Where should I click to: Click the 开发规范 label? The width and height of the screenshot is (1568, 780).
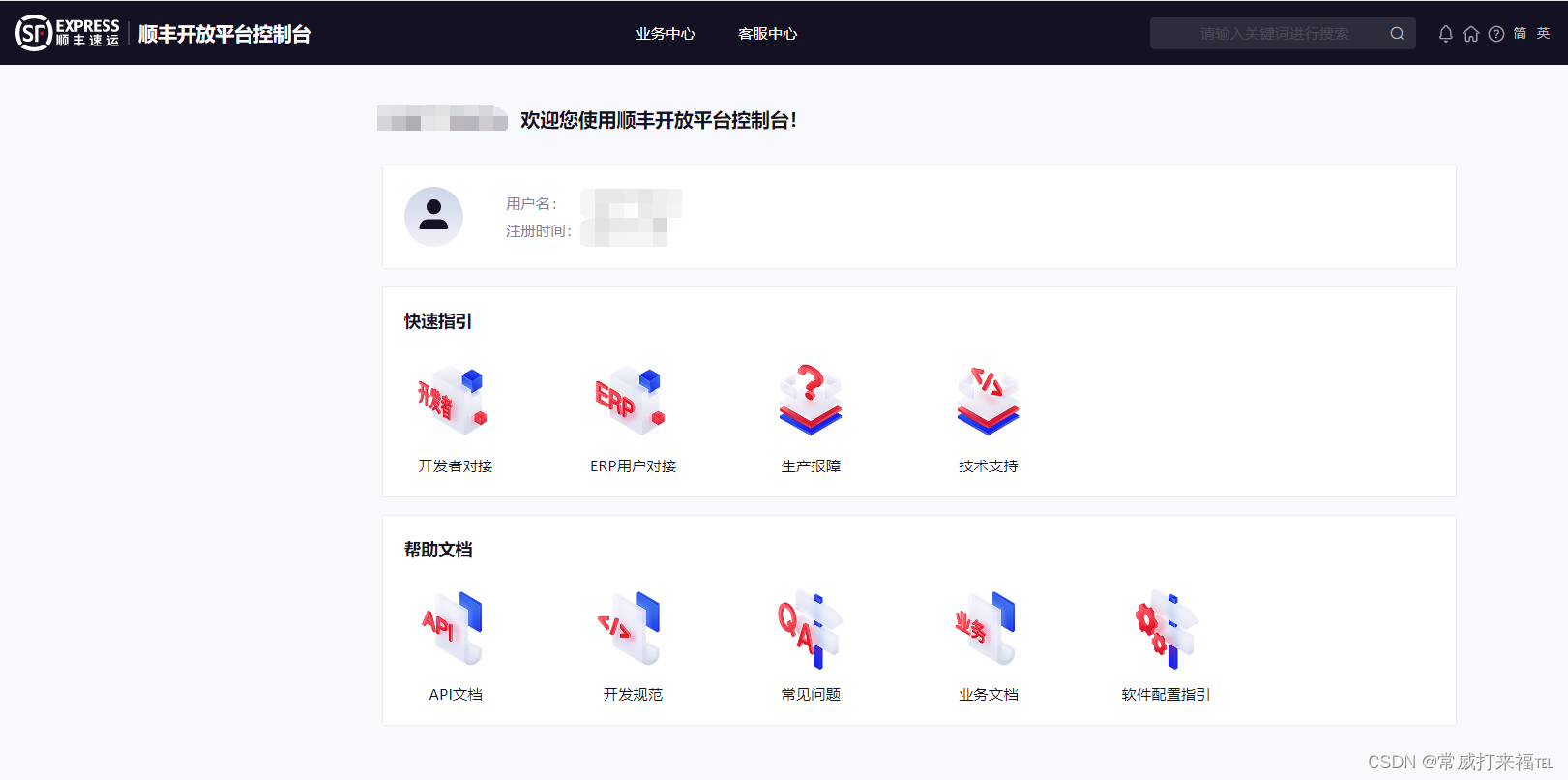tap(634, 695)
